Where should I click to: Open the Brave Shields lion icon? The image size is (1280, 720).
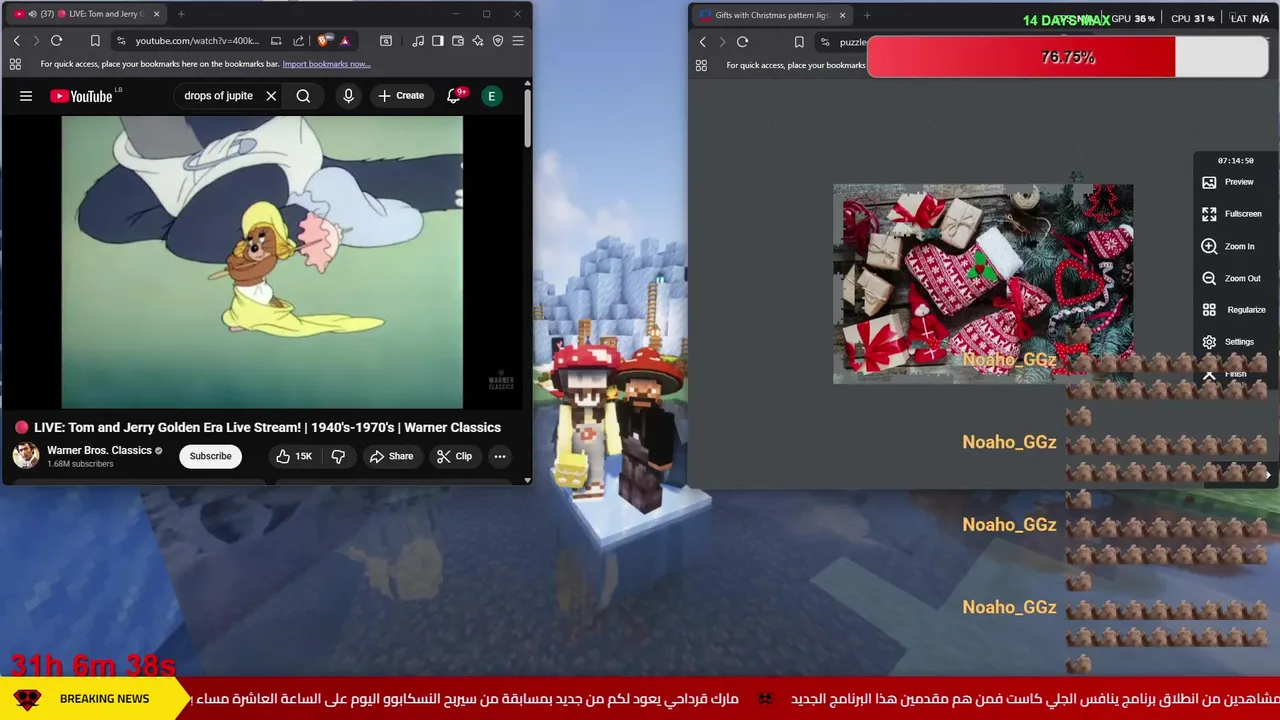(x=323, y=41)
